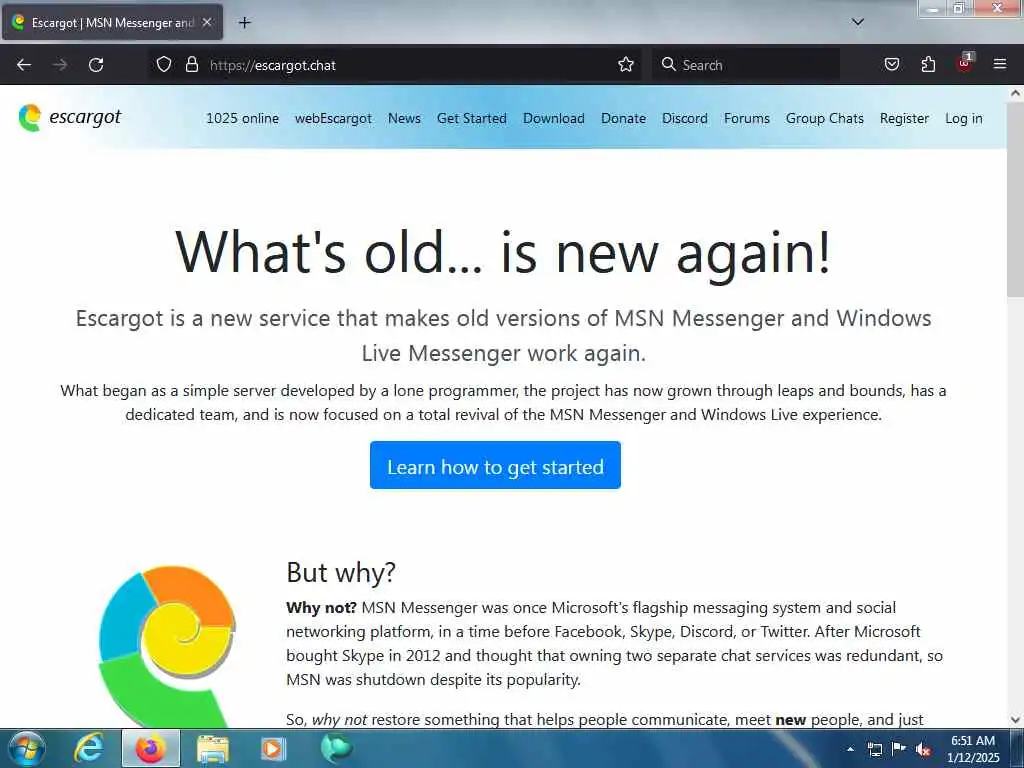The width and height of the screenshot is (1024, 768).
Task: Click the scrollbar down arrow
Action: 1015,720
